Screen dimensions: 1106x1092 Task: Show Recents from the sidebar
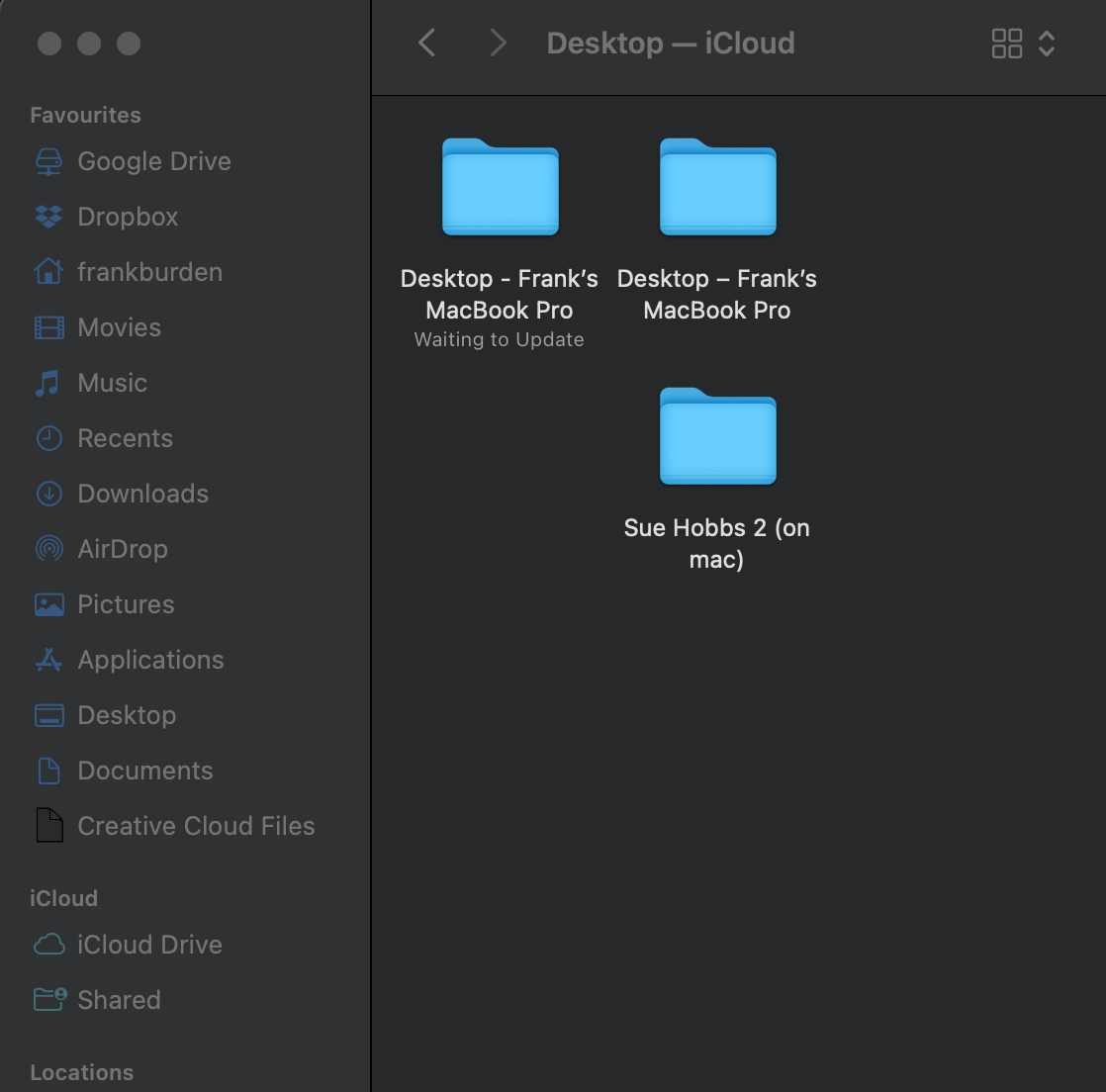(125, 438)
